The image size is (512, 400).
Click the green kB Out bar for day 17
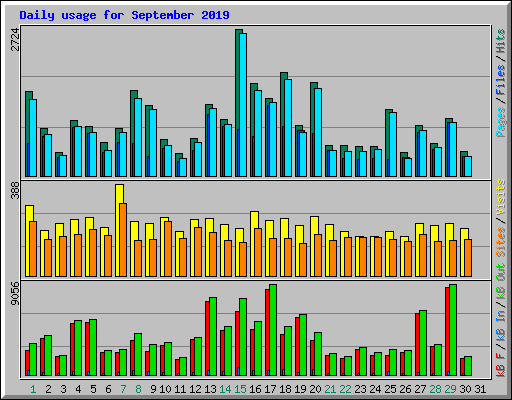tap(273, 330)
